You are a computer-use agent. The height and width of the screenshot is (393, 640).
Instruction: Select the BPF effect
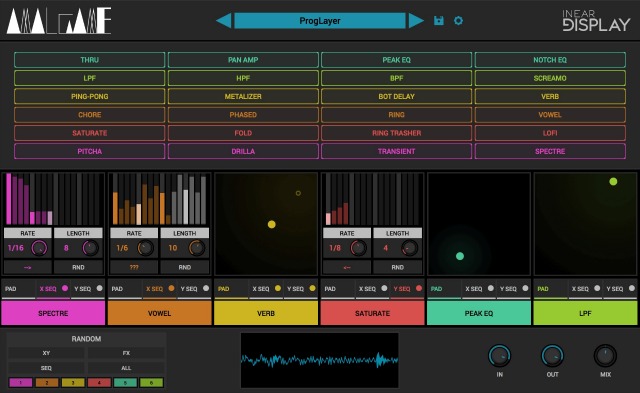(x=396, y=78)
